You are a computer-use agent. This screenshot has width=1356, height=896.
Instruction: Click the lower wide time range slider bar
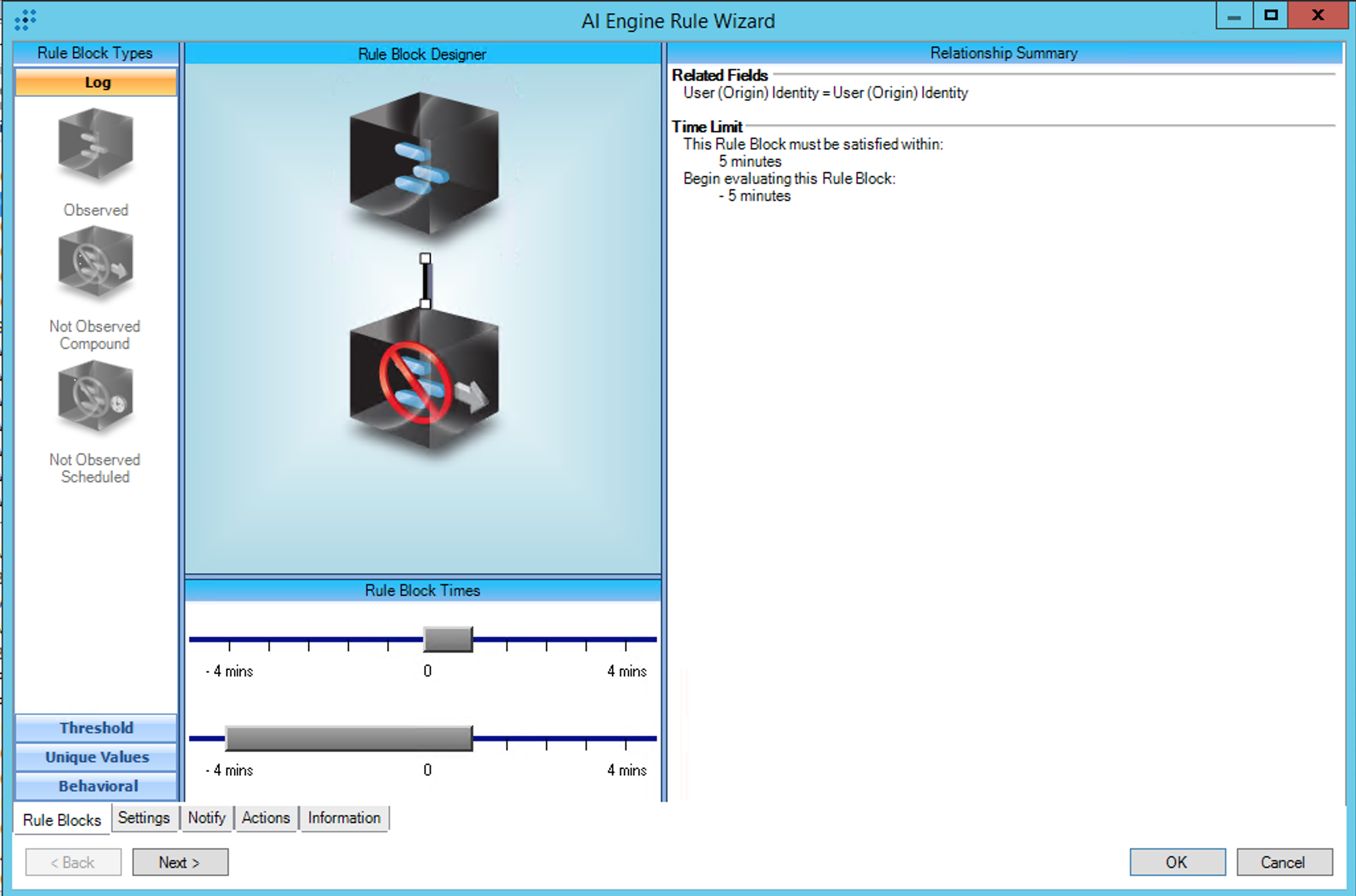tap(349, 738)
